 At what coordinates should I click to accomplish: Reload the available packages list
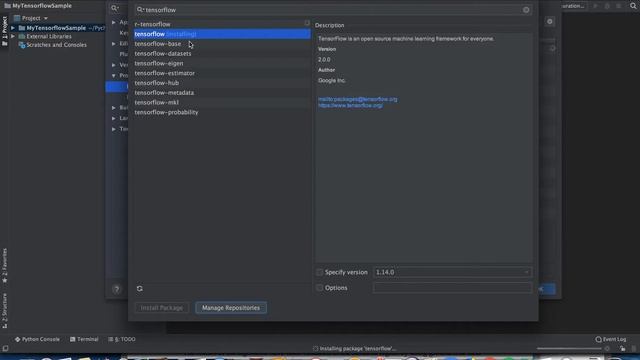pyautogui.click(x=140, y=289)
